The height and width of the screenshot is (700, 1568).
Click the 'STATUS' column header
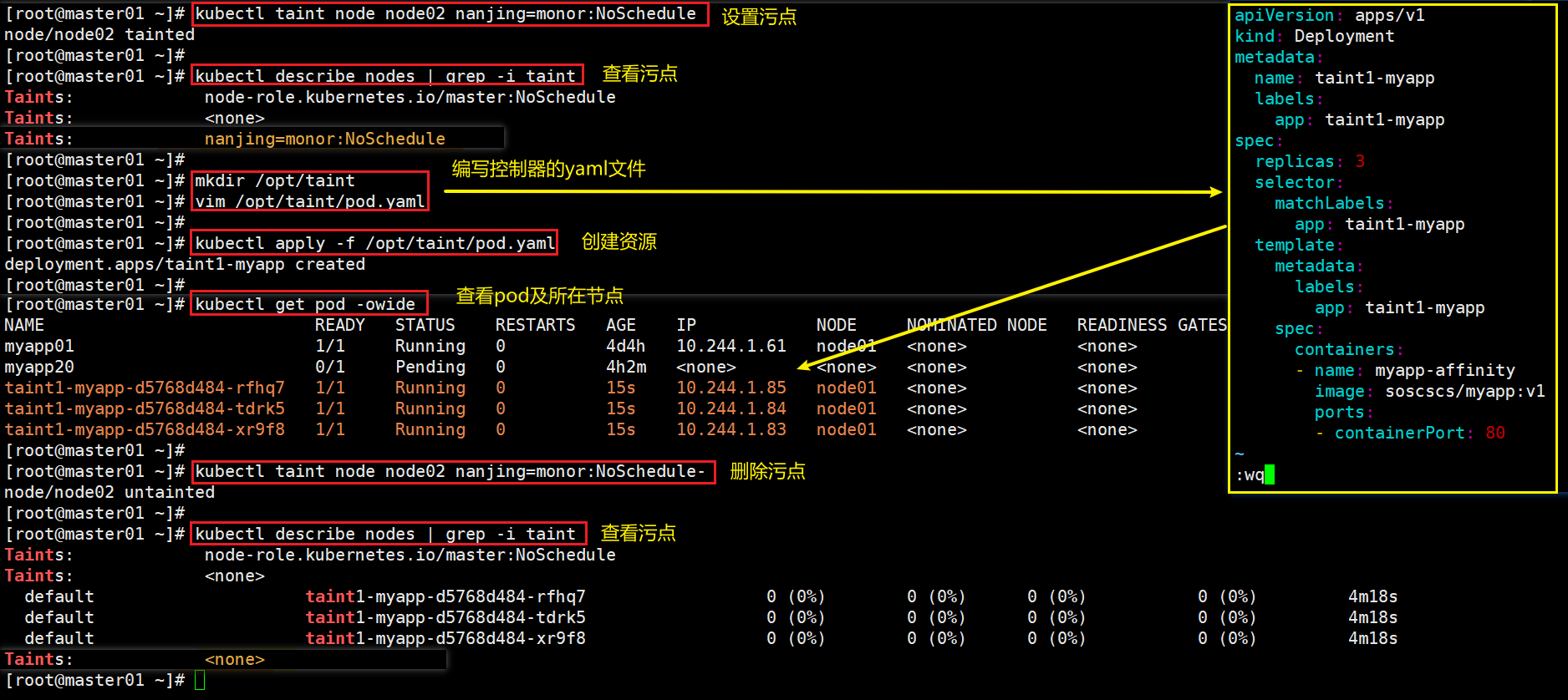pyautogui.click(x=425, y=325)
